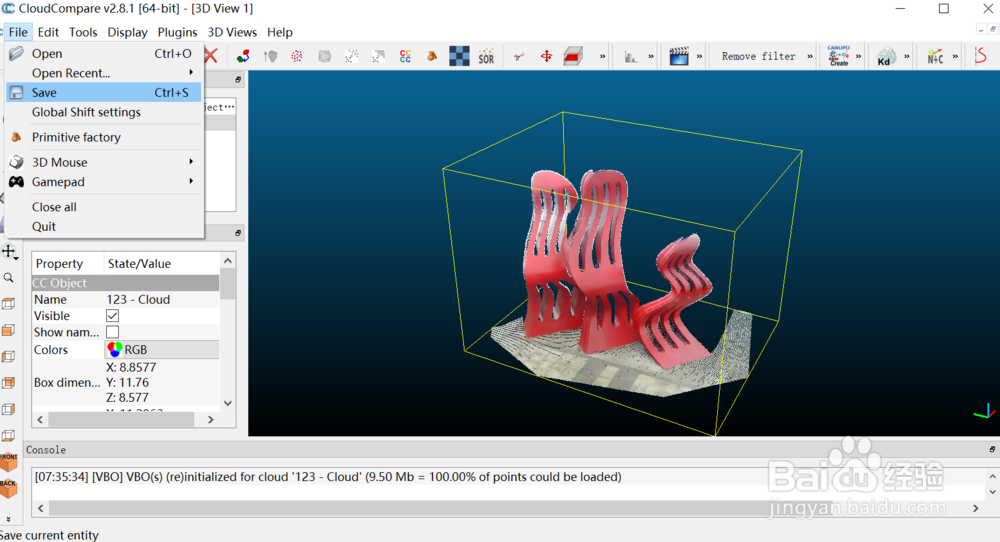The image size is (1000, 542).
Task: Choose Save from the File menu
Action: click(104, 92)
